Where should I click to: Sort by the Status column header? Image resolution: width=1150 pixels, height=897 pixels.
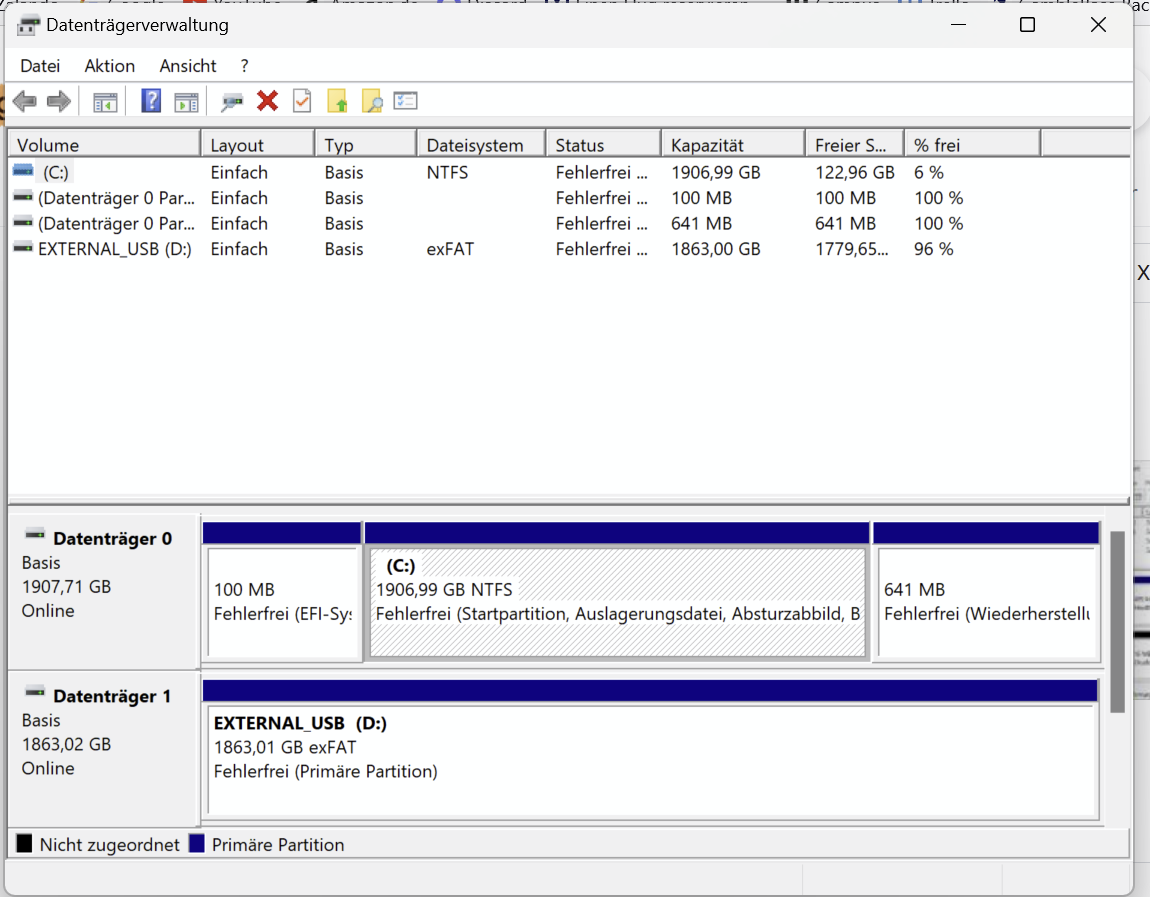pos(603,144)
